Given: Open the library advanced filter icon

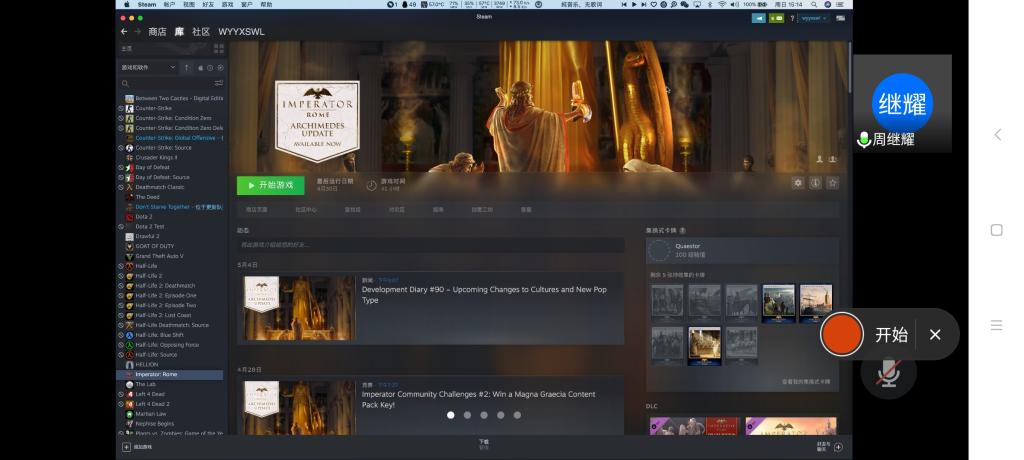Looking at the screenshot, I should tap(219, 83).
